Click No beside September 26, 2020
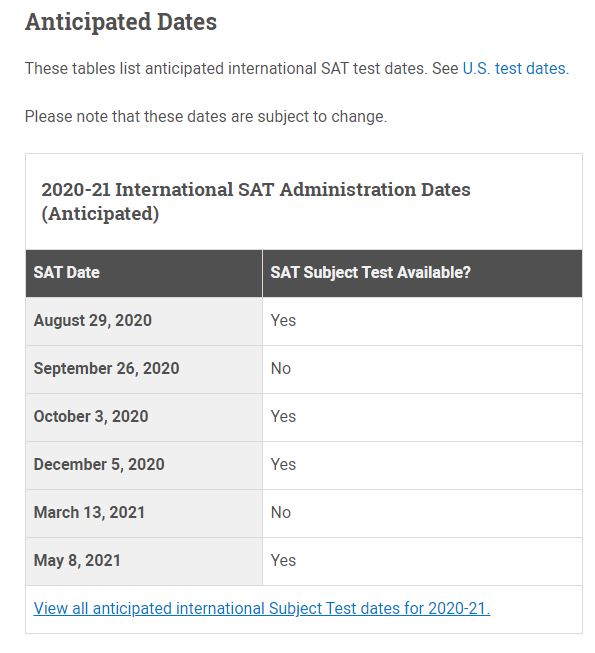The height and width of the screenshot is (653, 595). (281, 369)
